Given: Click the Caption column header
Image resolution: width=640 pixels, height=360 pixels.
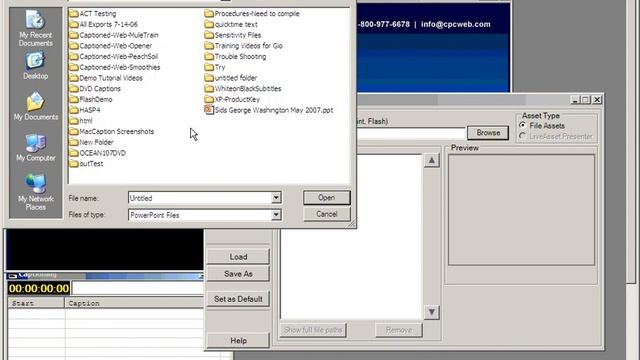Looking at the screenshot, I should (134, 303).
